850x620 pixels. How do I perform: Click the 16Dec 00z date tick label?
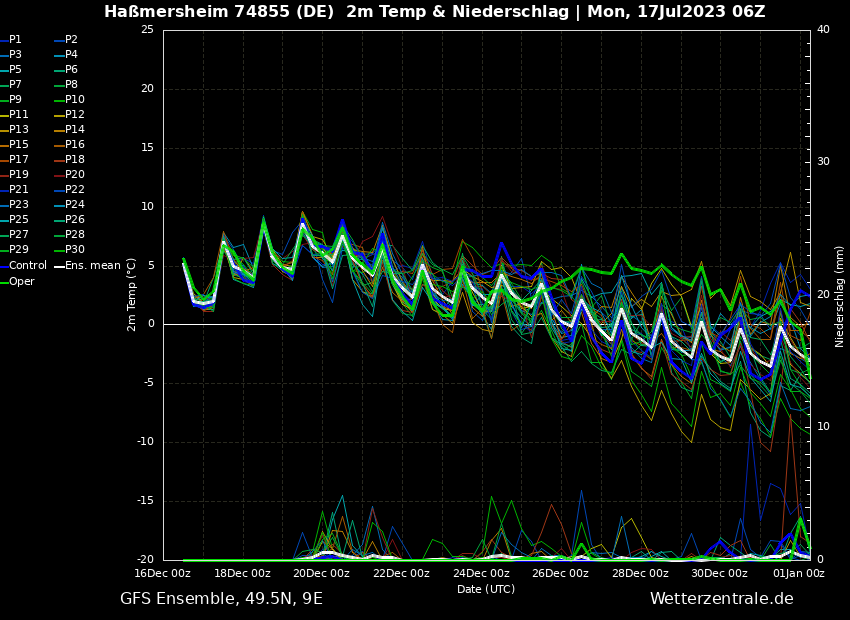[163, 574]
